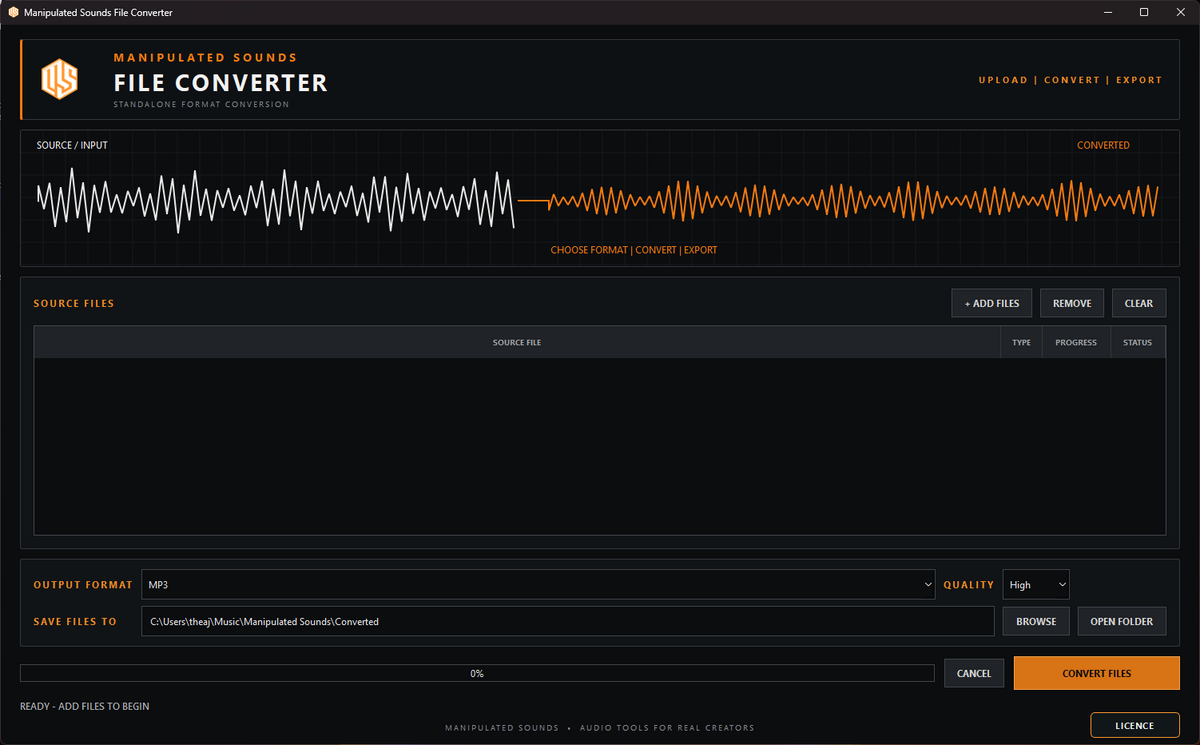This screenshot has width=1200, height=745.
Task: Sort by the Source File column header
Action: click(517, 342)
